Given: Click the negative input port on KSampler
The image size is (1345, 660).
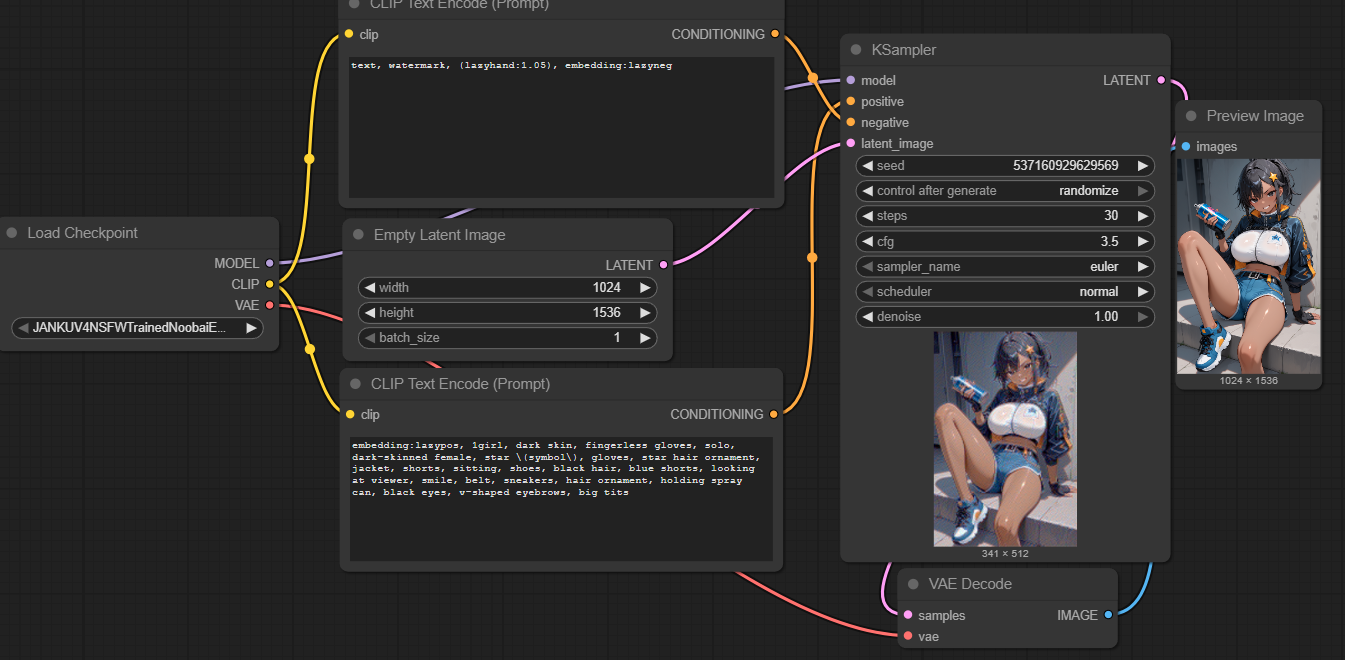Looking at the screenshot, I should (x=851, y=122).
